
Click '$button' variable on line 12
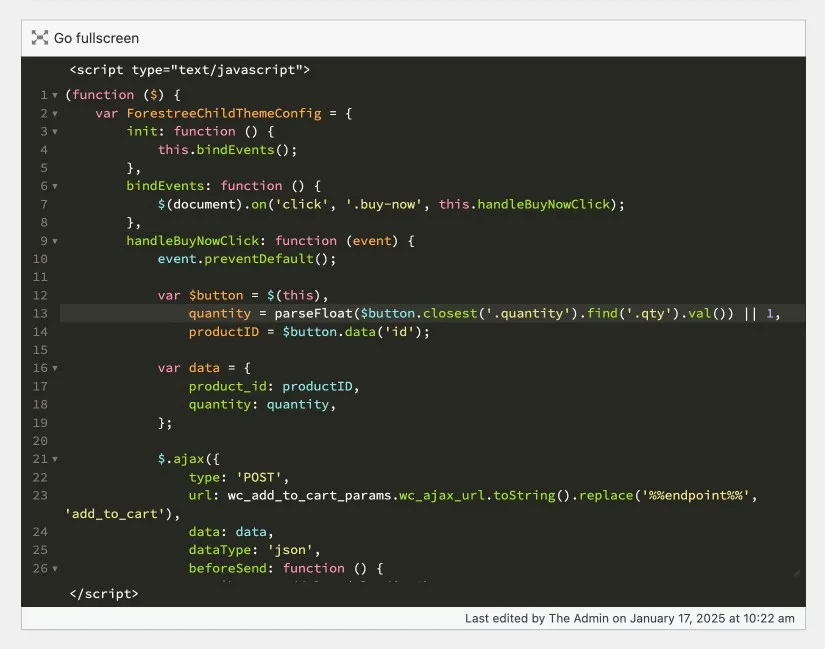pos(216,295)
